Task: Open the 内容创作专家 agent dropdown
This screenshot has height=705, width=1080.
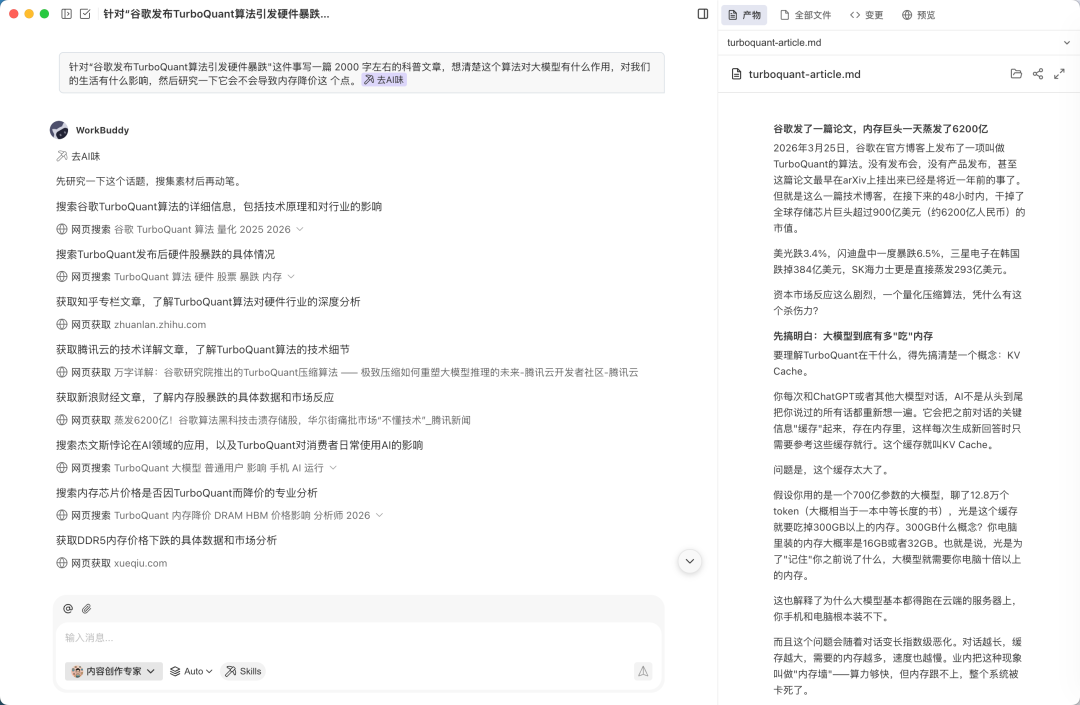Action: tap(114, 671)
